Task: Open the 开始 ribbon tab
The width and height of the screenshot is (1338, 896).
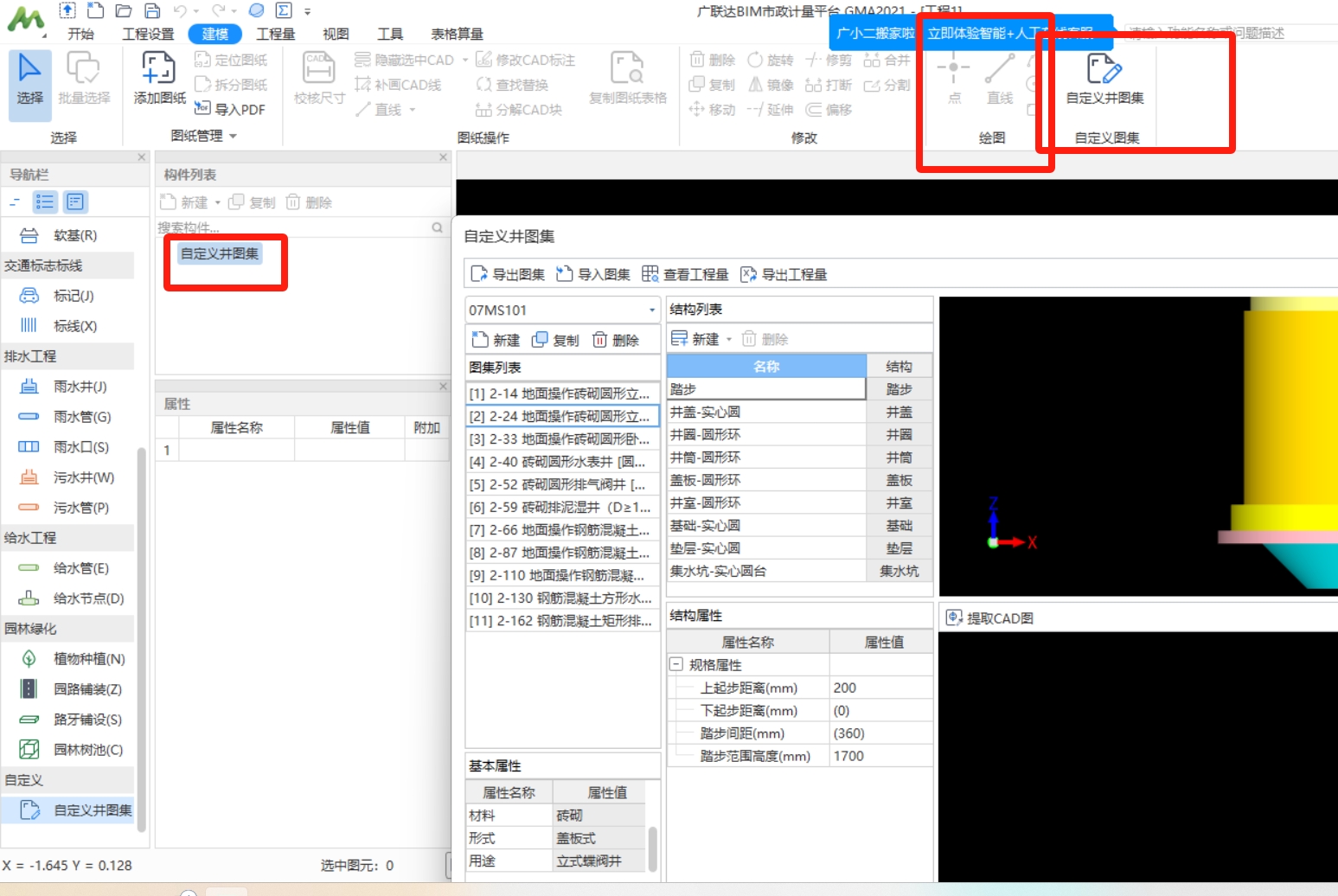Action: 80,34
